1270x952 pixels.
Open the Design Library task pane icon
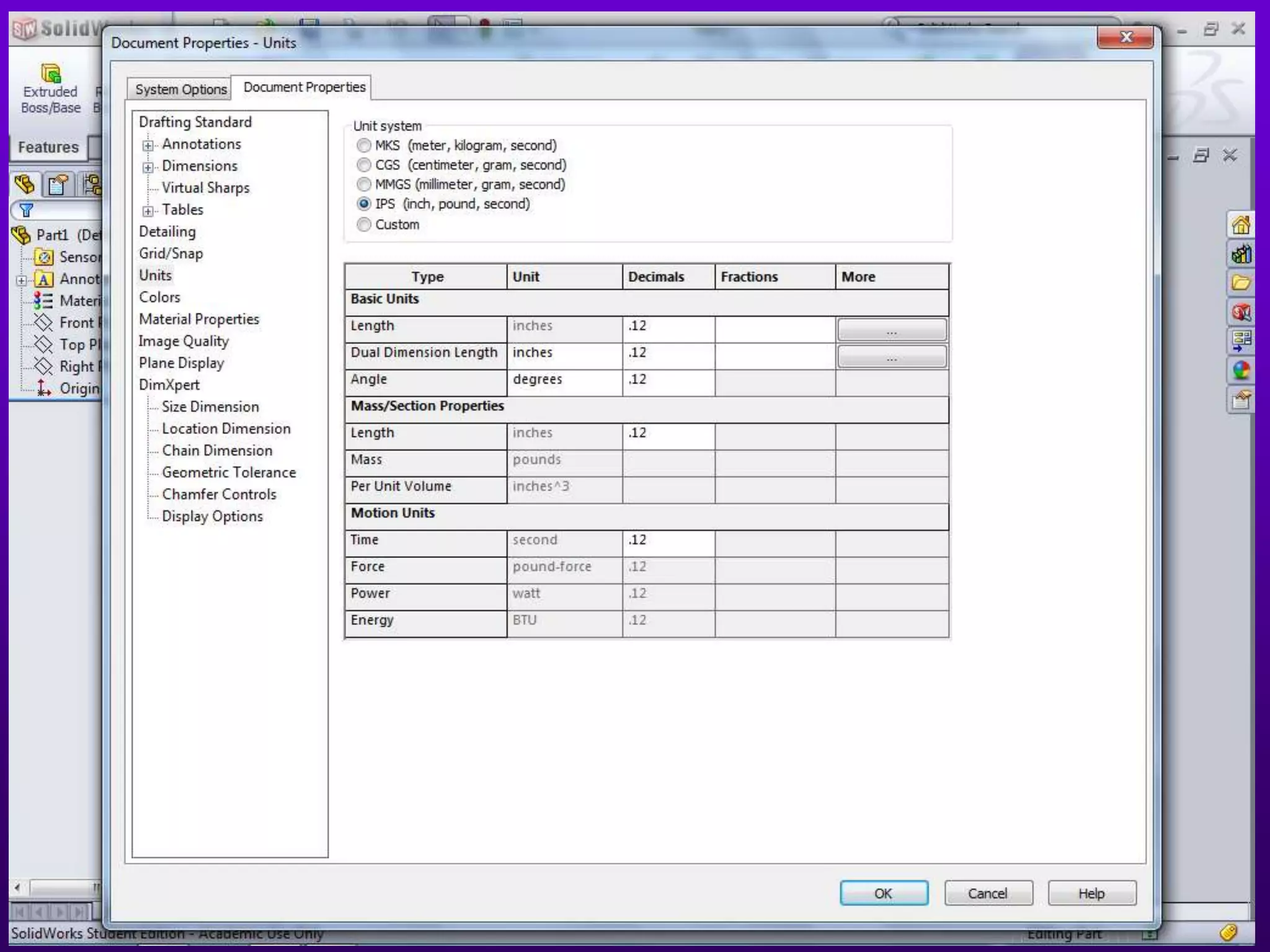pyautogui.click(x=1241, y=254)
